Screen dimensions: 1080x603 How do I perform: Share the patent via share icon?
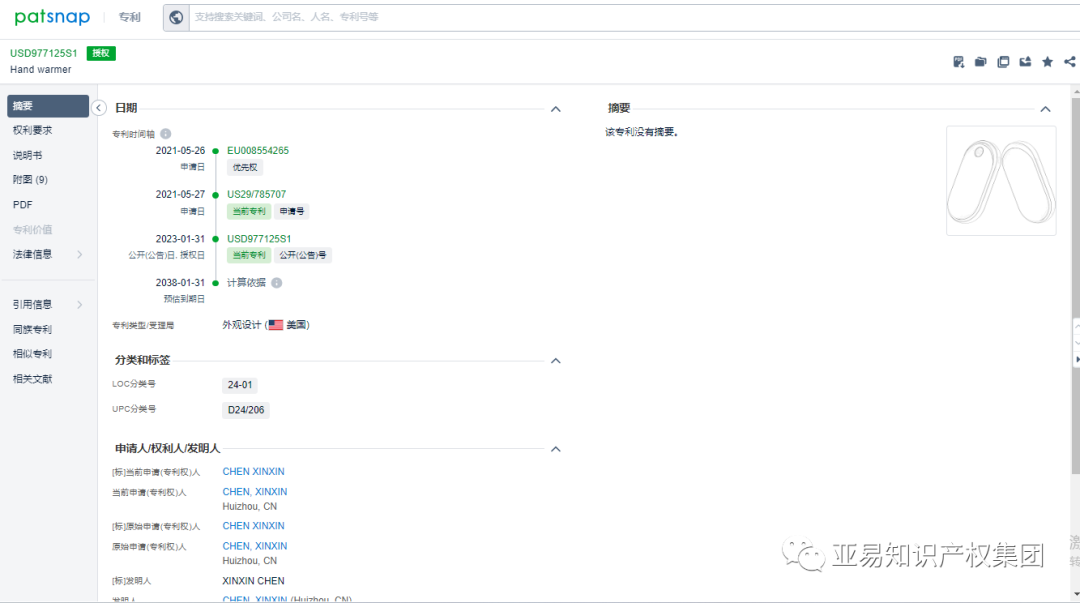[x=1069, y=62]
